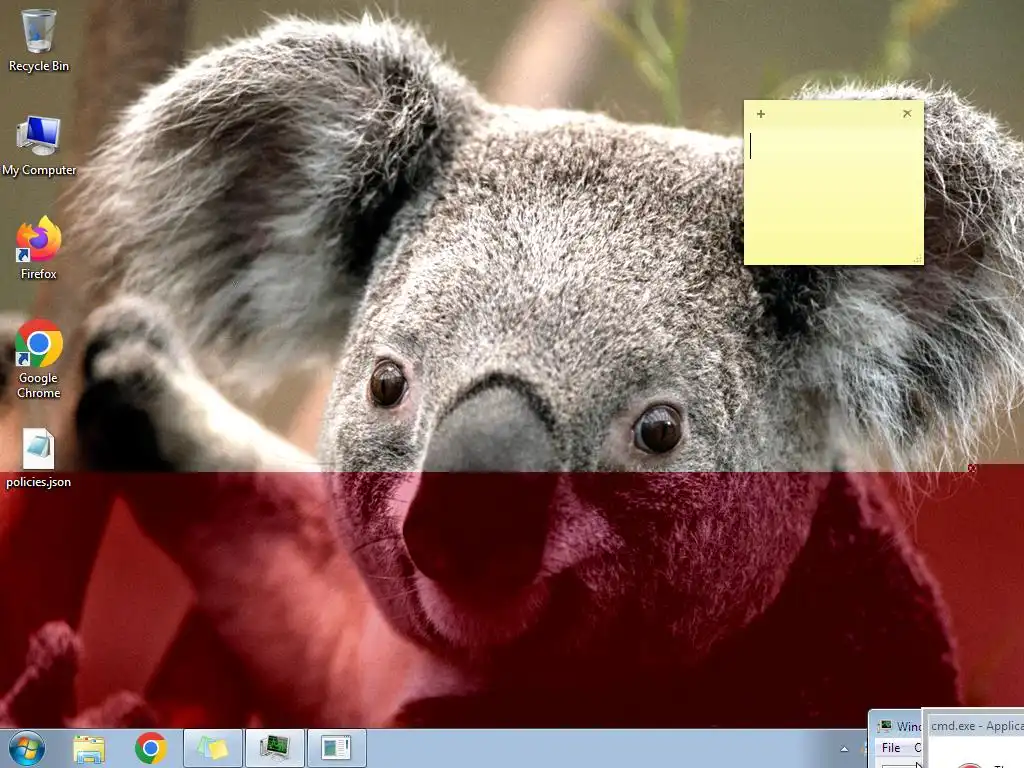1024x768 pixels.
Task: Show hidden system tray icons arrow
Action: point(844,749)
